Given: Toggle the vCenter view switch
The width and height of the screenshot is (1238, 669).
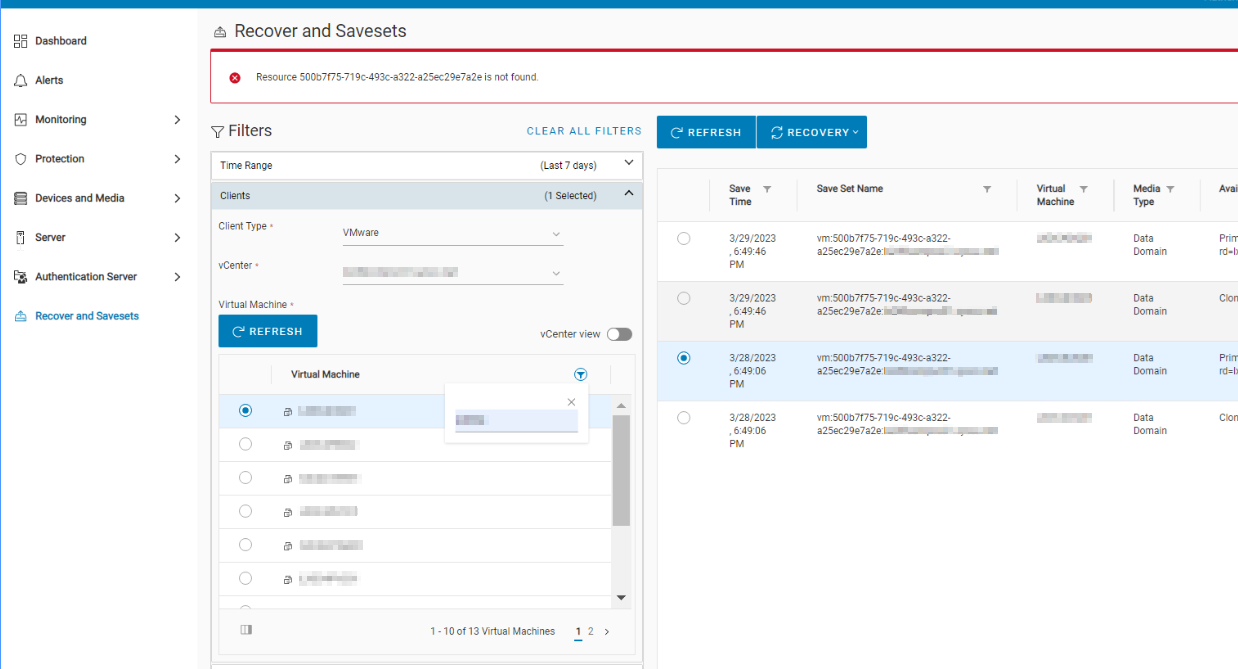Looking at the screenshot, I should 619,334.
